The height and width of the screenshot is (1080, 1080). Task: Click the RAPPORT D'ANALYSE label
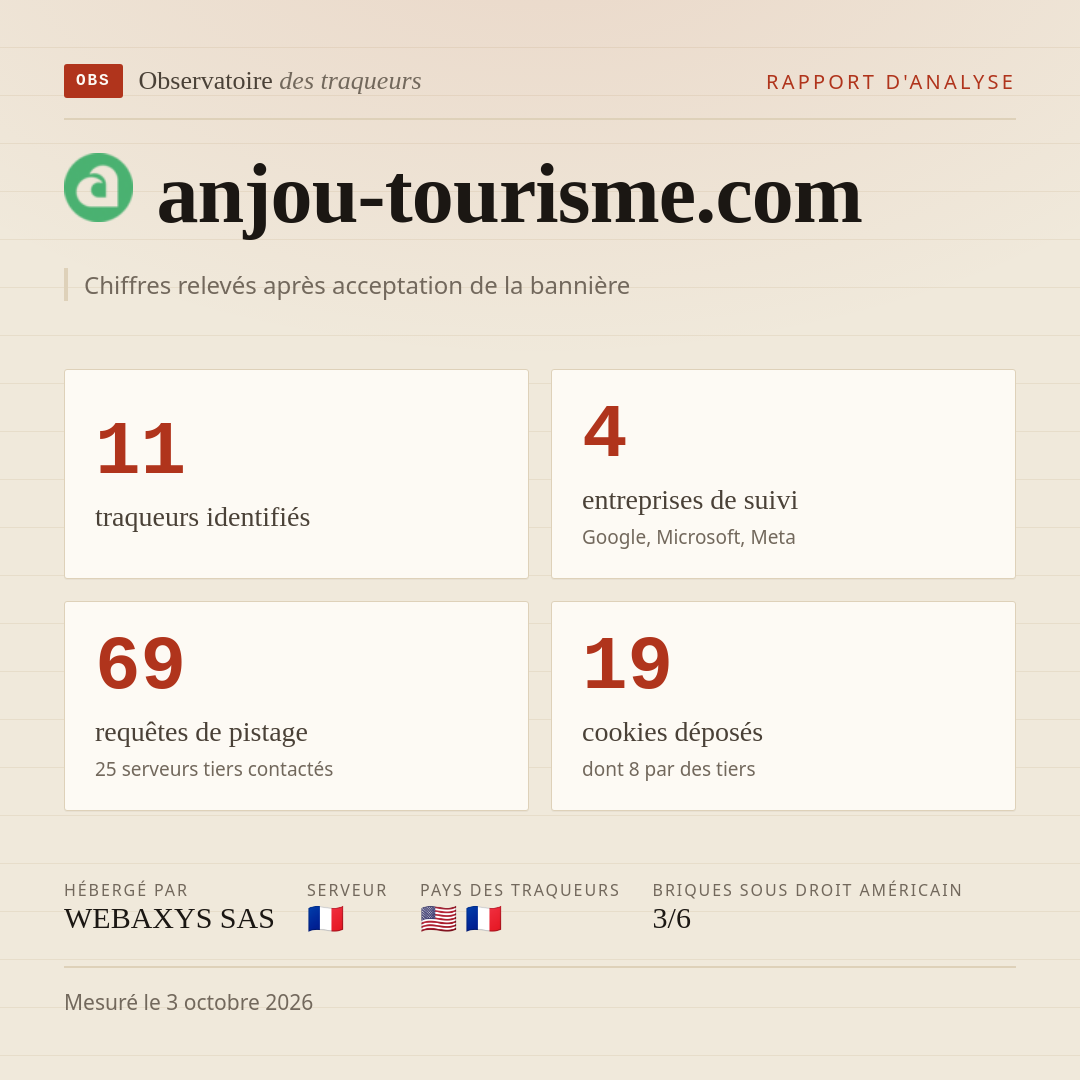[891, 82]
